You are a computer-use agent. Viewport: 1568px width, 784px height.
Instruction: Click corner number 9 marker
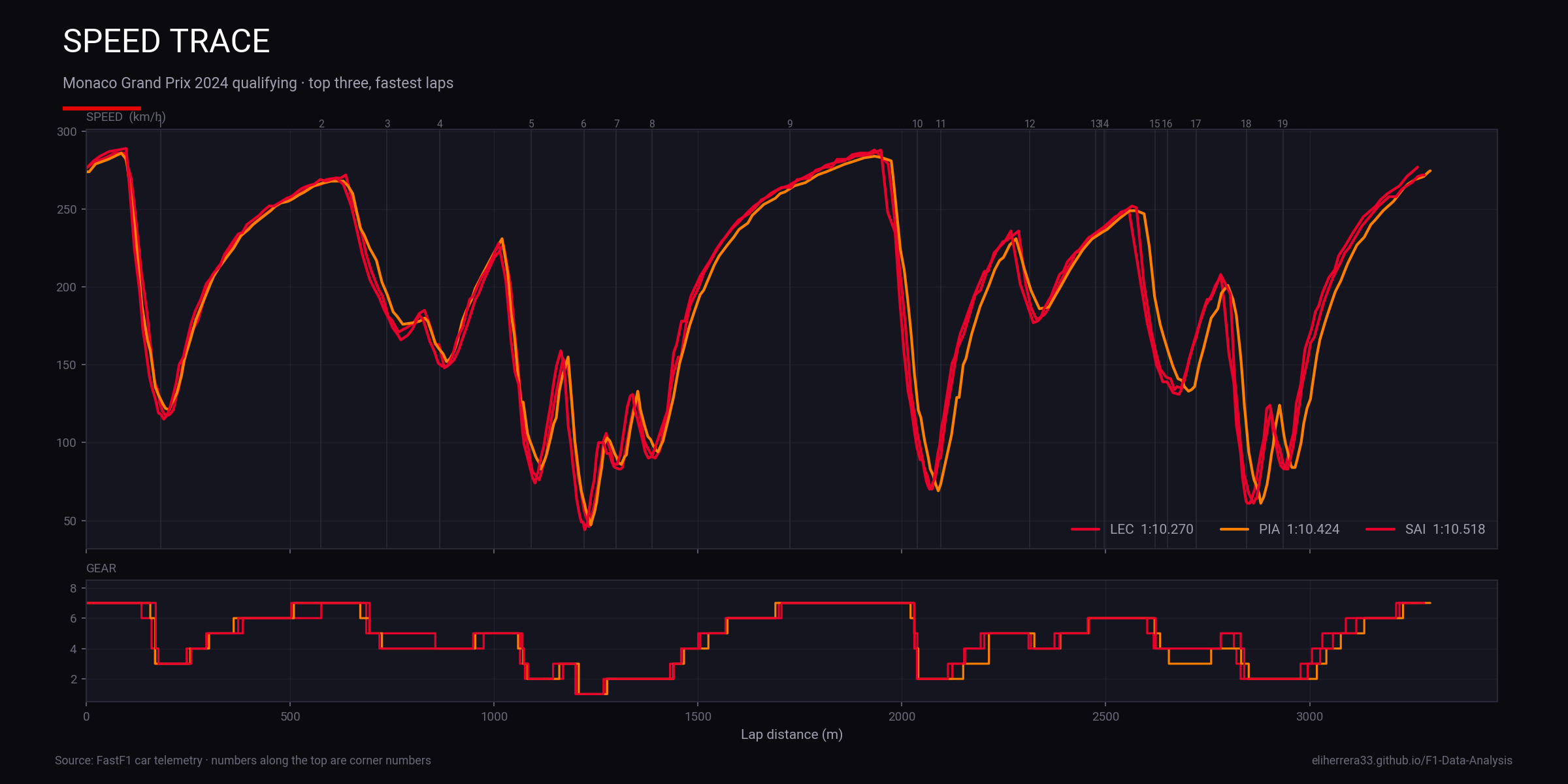(790, 123)
